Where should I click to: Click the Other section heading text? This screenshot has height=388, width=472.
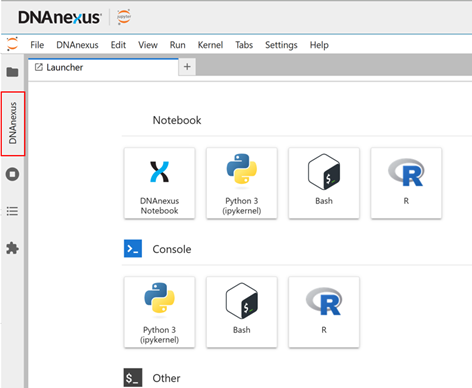click(x=166, y=378)
